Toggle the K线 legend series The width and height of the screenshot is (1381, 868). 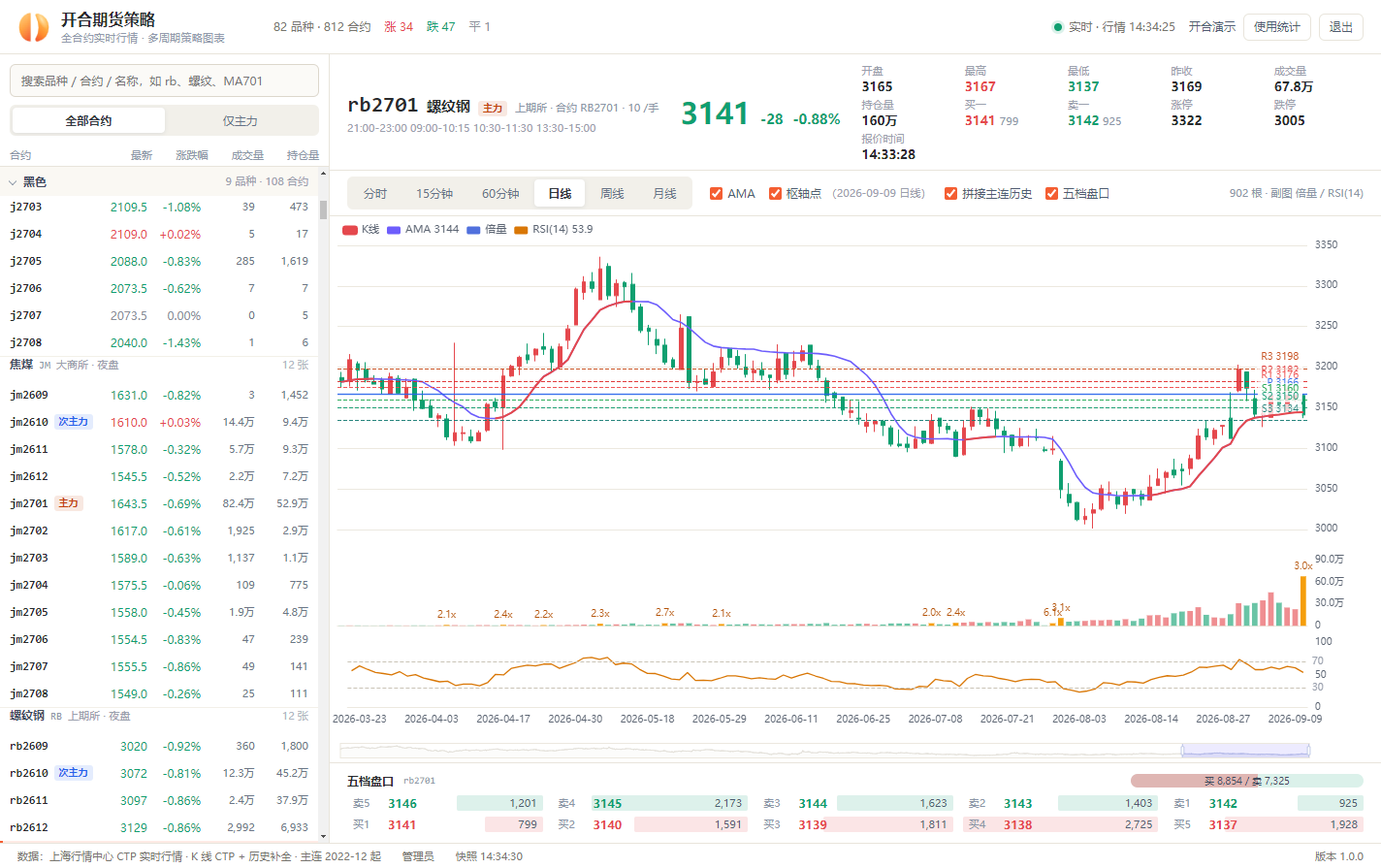coord(362,230)
